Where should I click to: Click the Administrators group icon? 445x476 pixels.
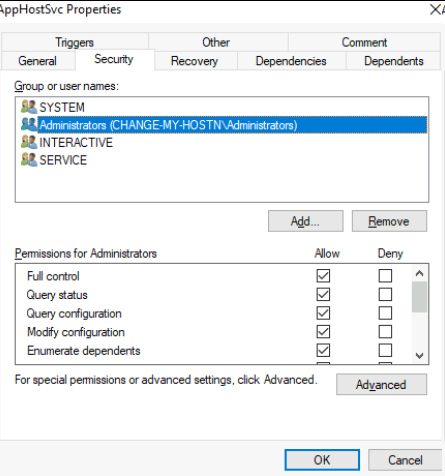coord(29,125)
